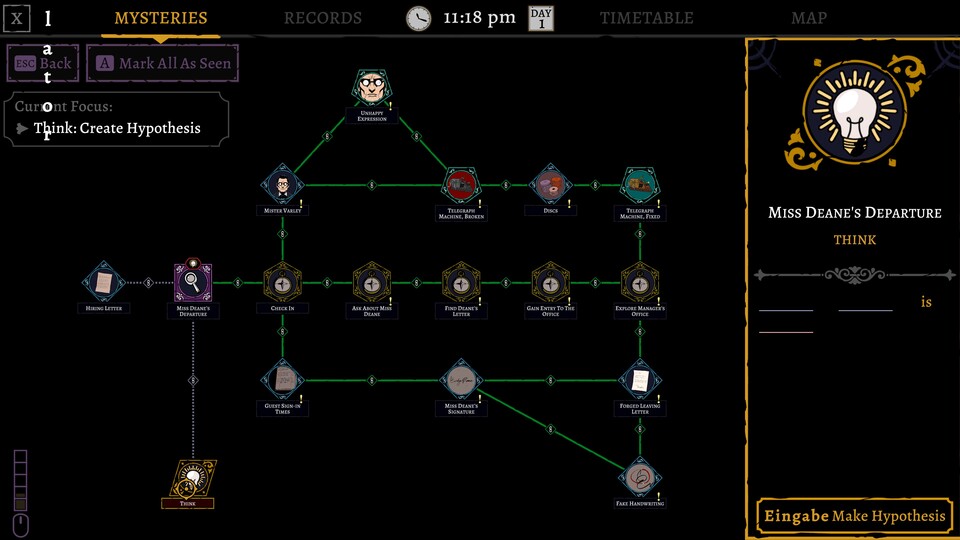Go to the Map tab
Screen dimensions: 960x540
pos(808,18)
